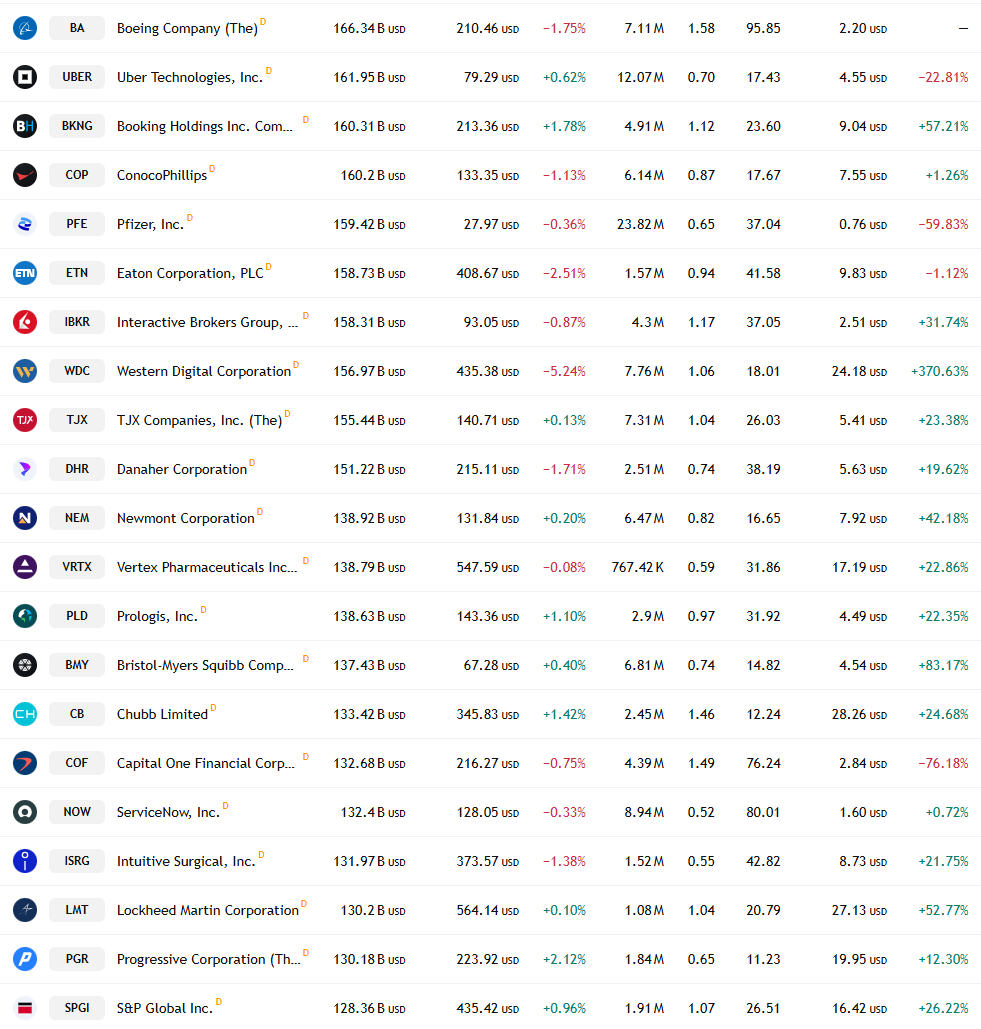The width and height of the screenshot is (981, 1029).
Task: Click the D superscript beside Newmont Corporation
Action: (x=260, y=511)
